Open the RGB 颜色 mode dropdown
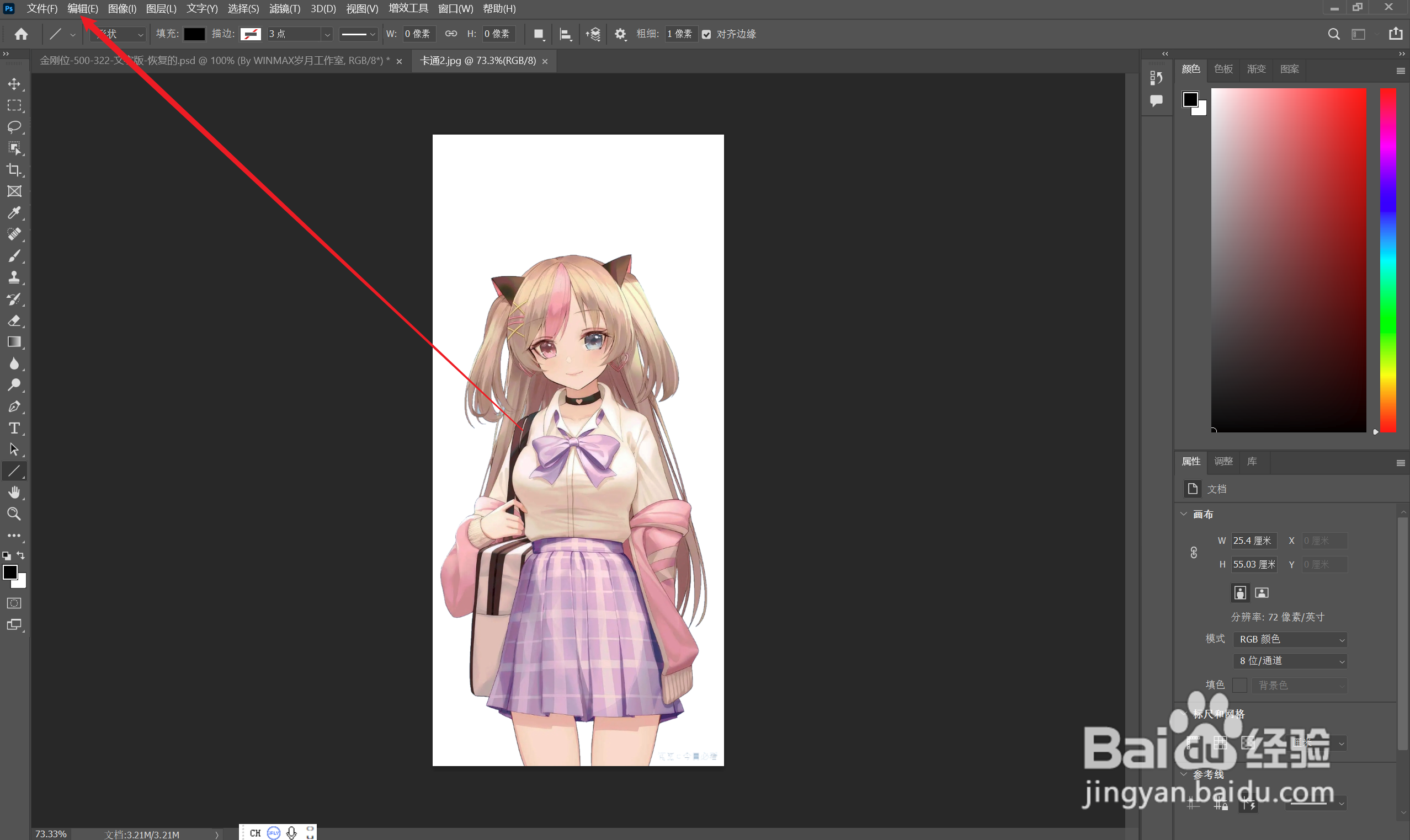The image size is (1410, 840). (x=1289, y=639)
